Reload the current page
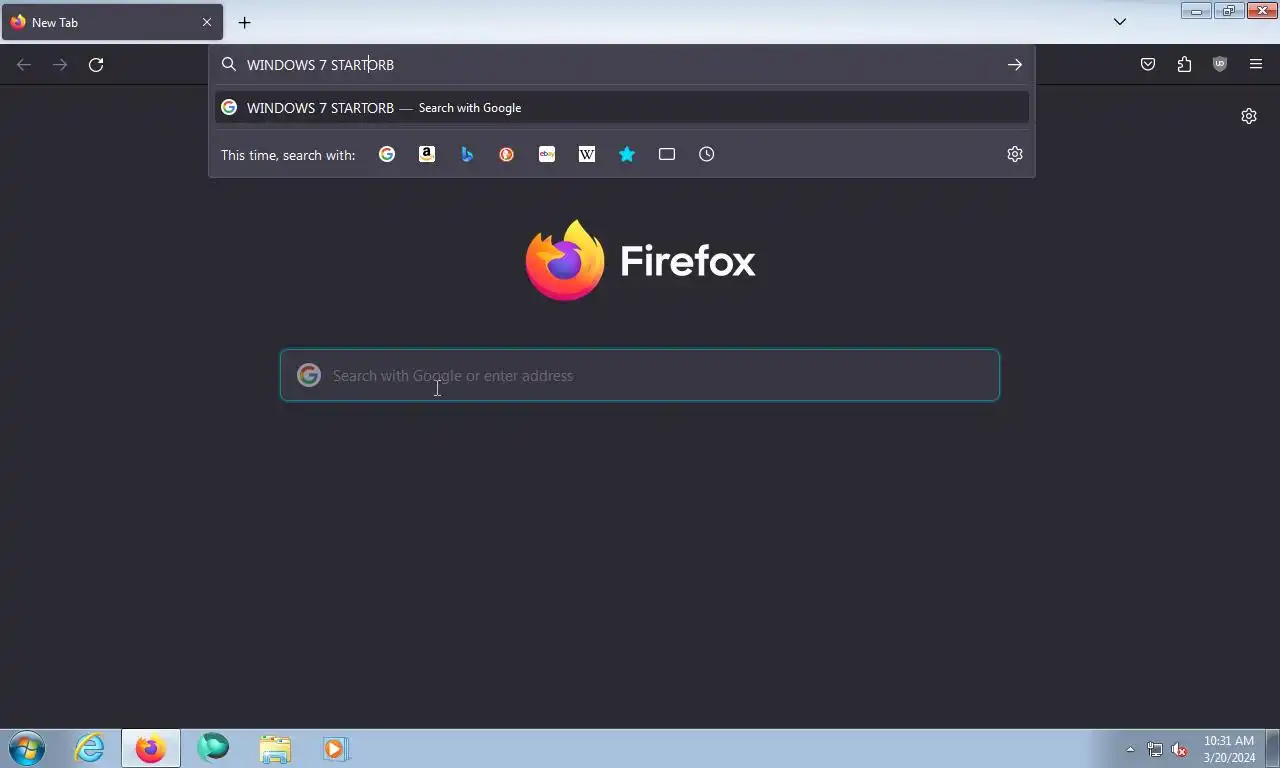This screenshot has height=768, width=1280. pyautogui.click(x=96, y=65)
